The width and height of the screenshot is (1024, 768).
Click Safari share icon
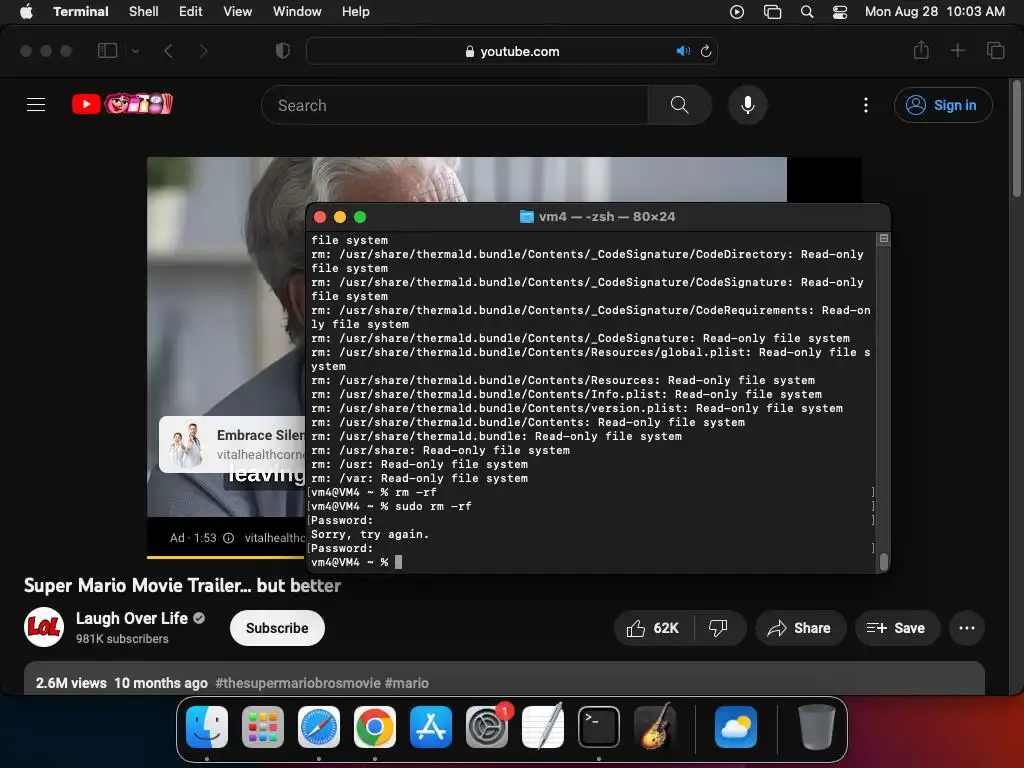click(921, 50)
